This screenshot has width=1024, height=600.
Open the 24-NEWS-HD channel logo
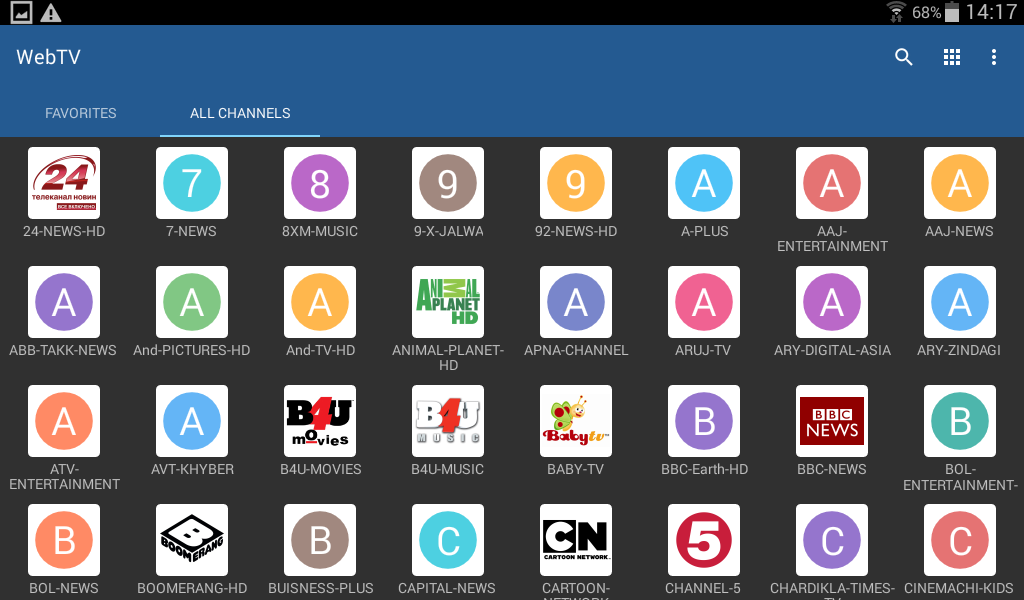pos(64,183)
